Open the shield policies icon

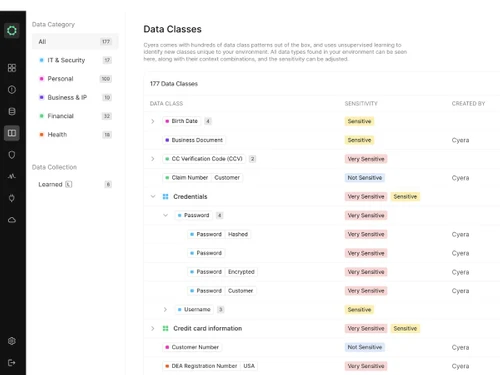12,155
